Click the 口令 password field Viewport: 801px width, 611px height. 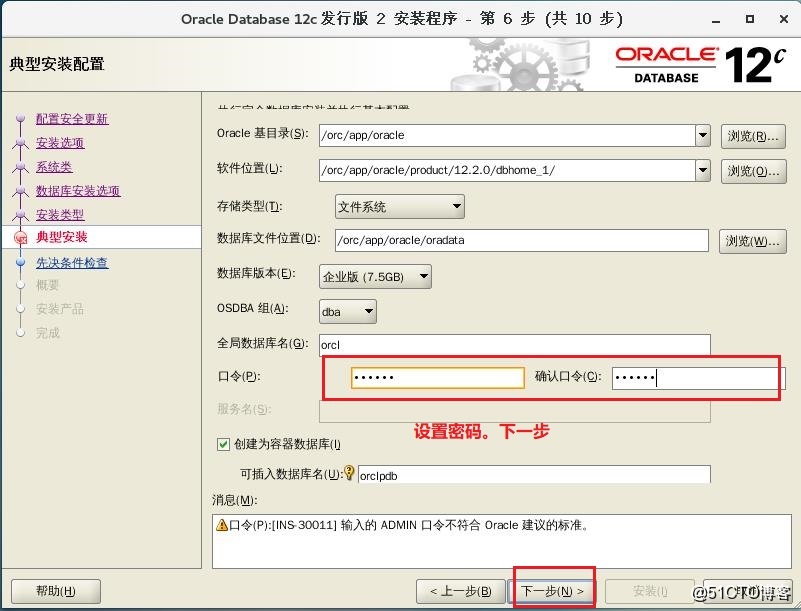[438, 378]
